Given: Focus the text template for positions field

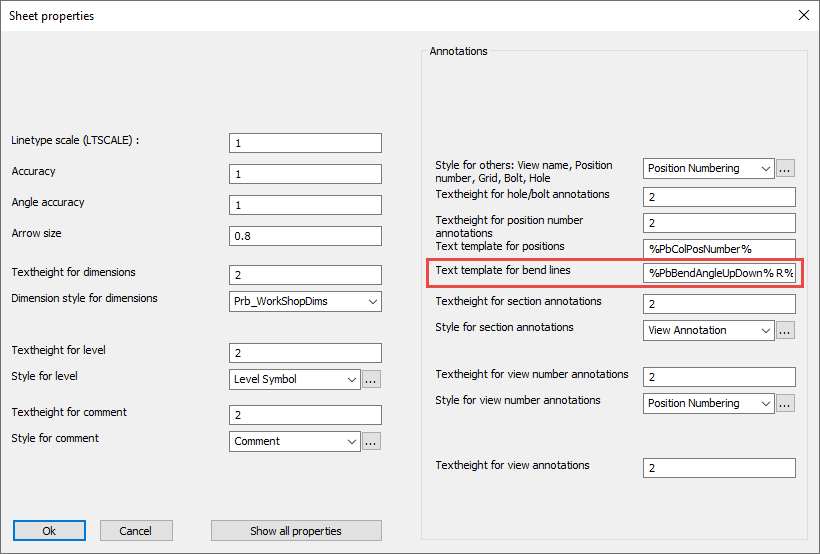Looking at the screenshot, I should tap(719, 248).
